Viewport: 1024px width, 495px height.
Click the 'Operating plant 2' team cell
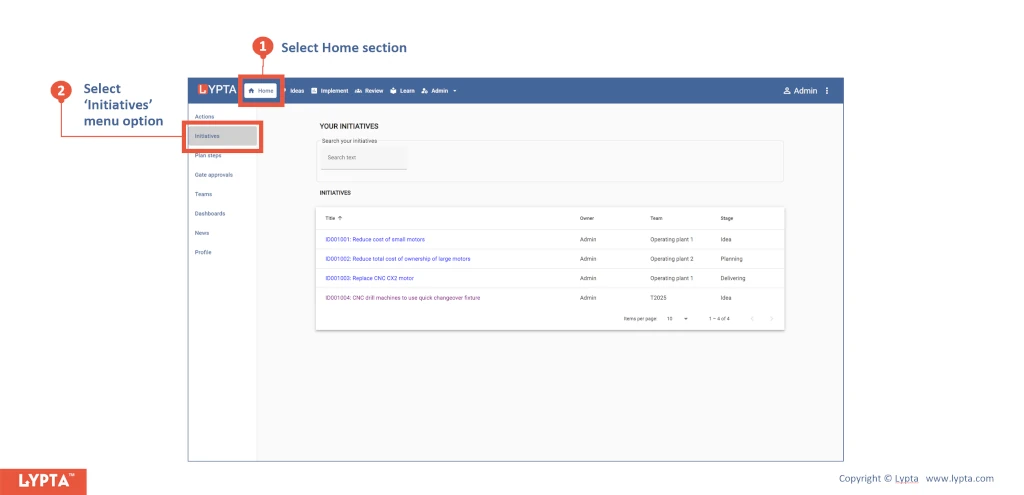click(x=671, y=259)
